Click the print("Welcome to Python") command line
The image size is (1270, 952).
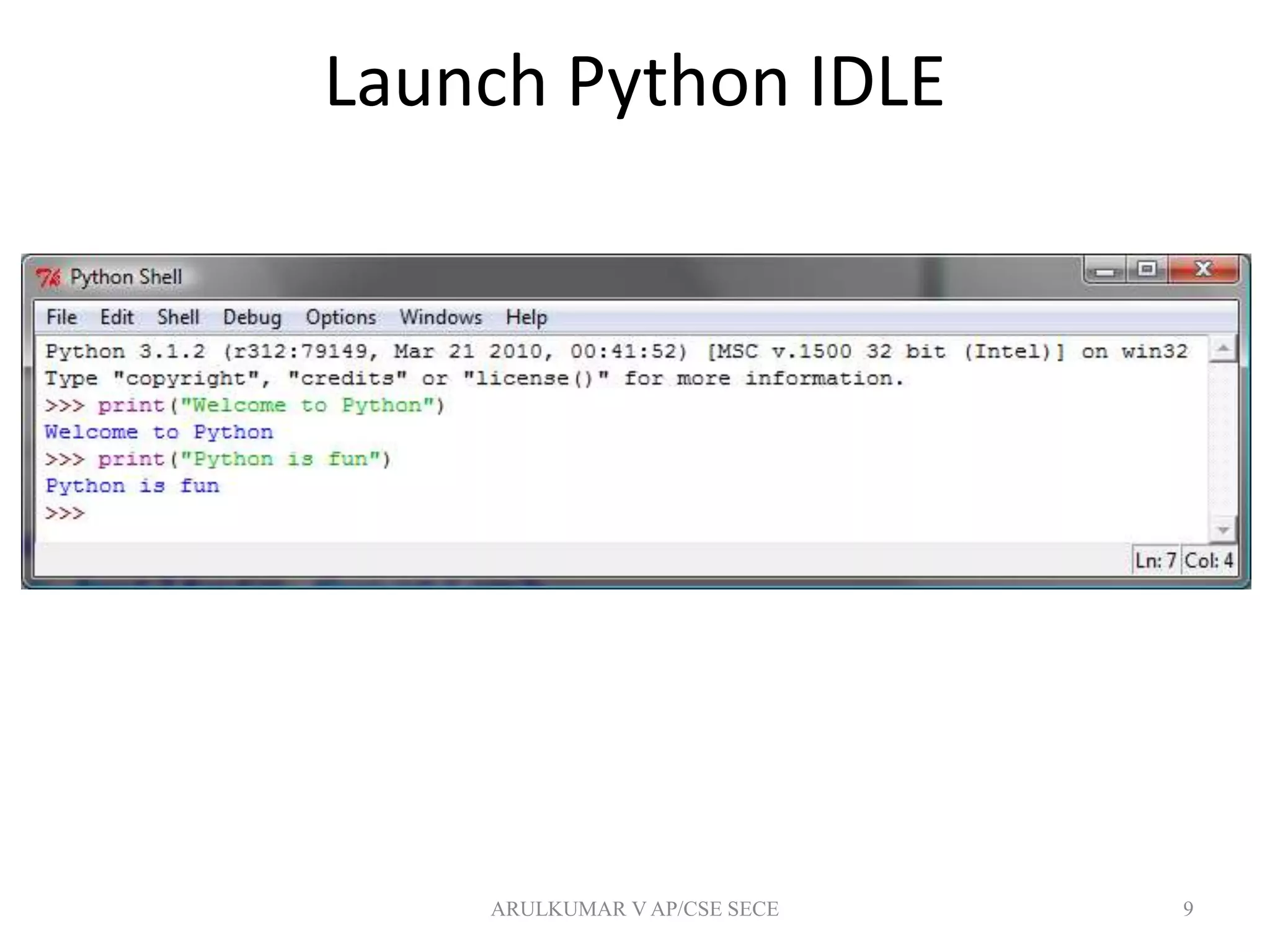click(x=245, y=405)
